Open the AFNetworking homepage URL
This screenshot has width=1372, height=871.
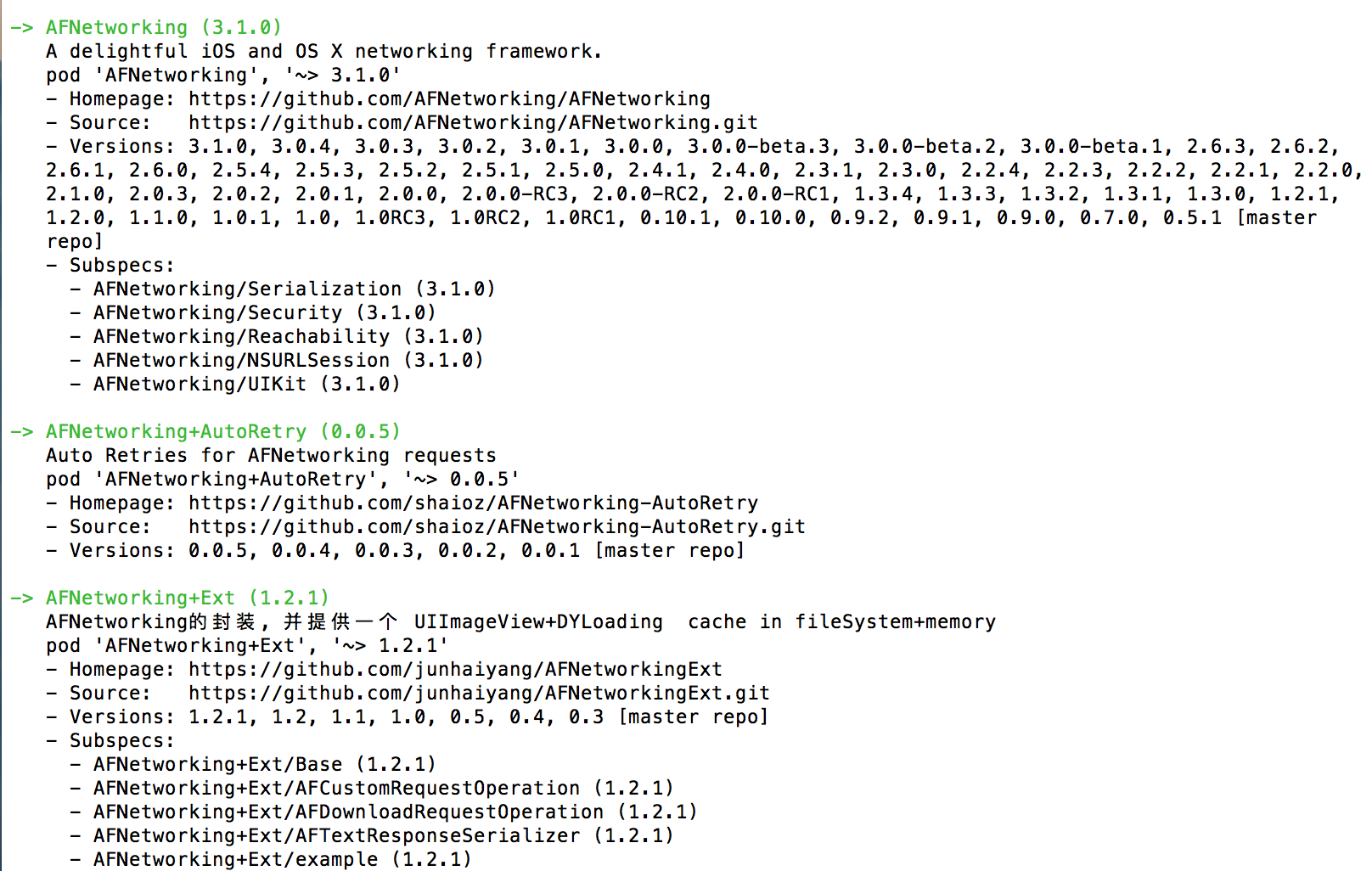[x=449, y=99]
